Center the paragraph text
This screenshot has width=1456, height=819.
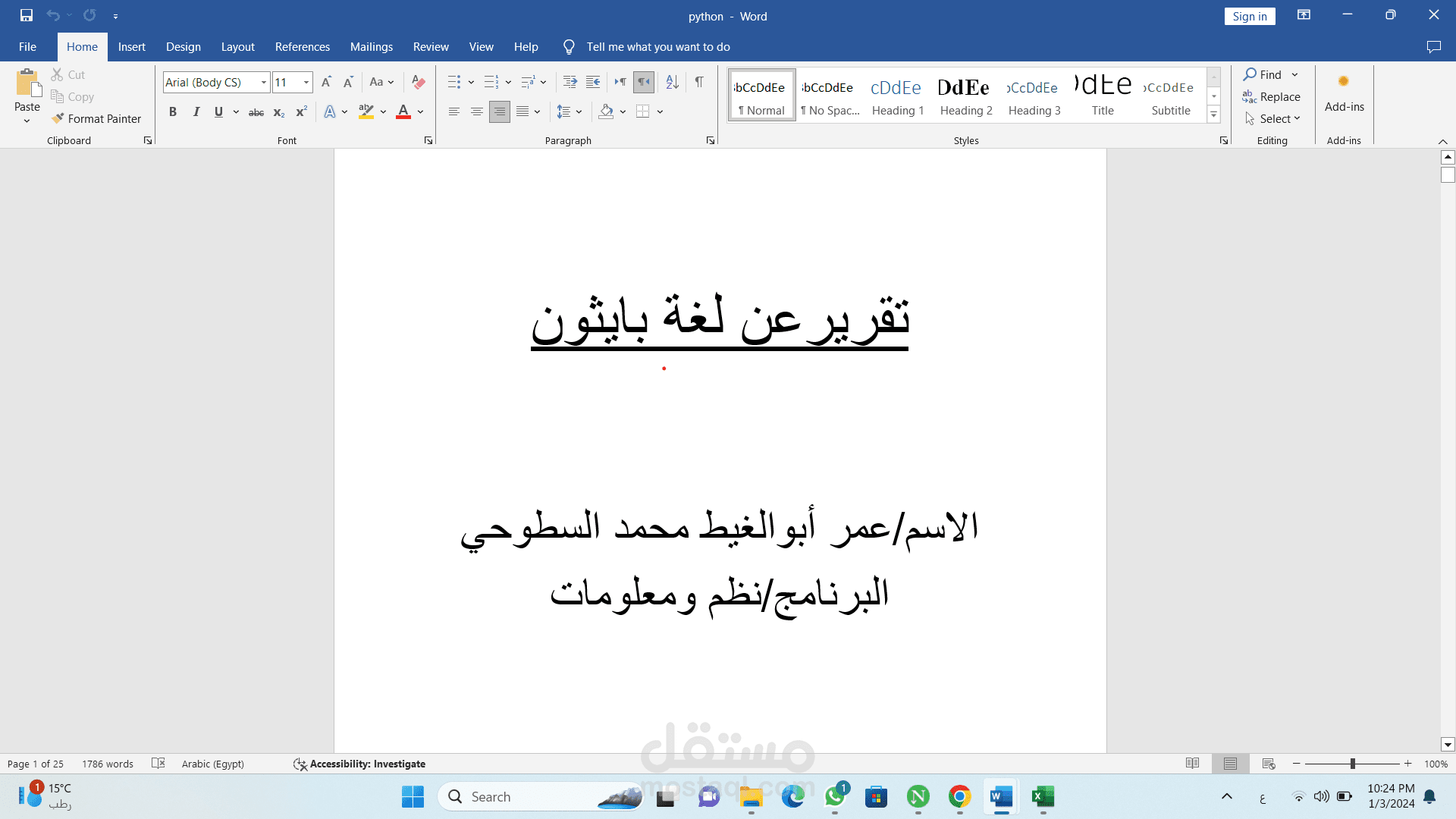coord(477,112)
